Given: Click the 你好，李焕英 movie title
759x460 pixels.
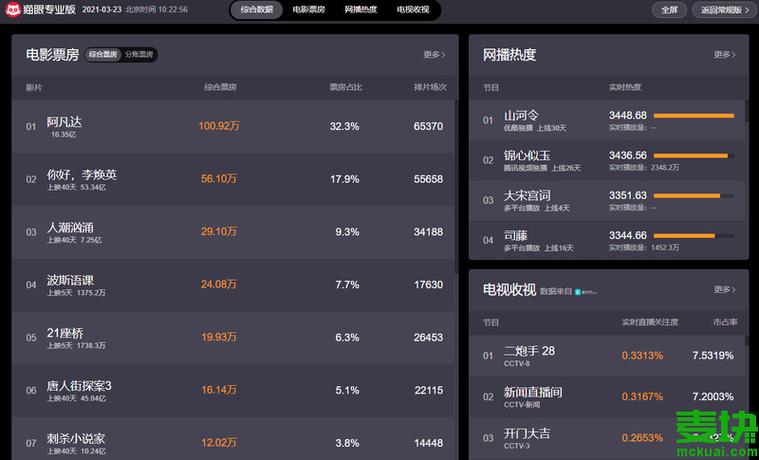Looking at the screenshot, I should click(x=82, y=175).
